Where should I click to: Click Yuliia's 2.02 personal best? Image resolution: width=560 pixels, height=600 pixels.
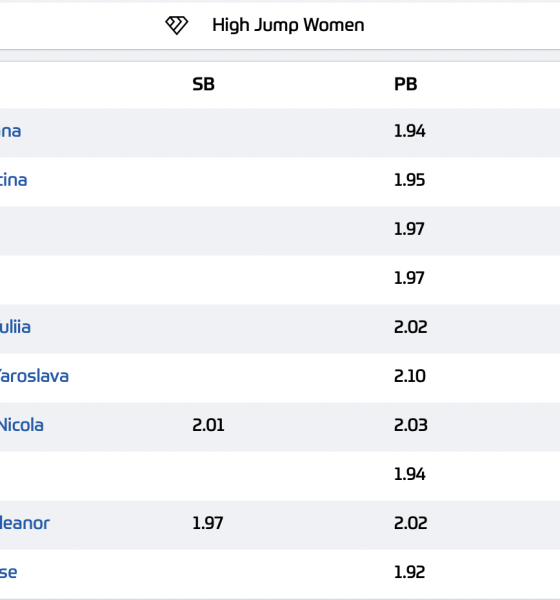click(411, 327)
